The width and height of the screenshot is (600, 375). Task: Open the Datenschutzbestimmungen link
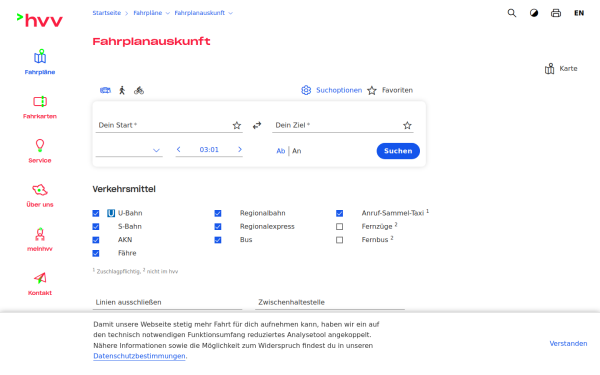click(139, 356)
